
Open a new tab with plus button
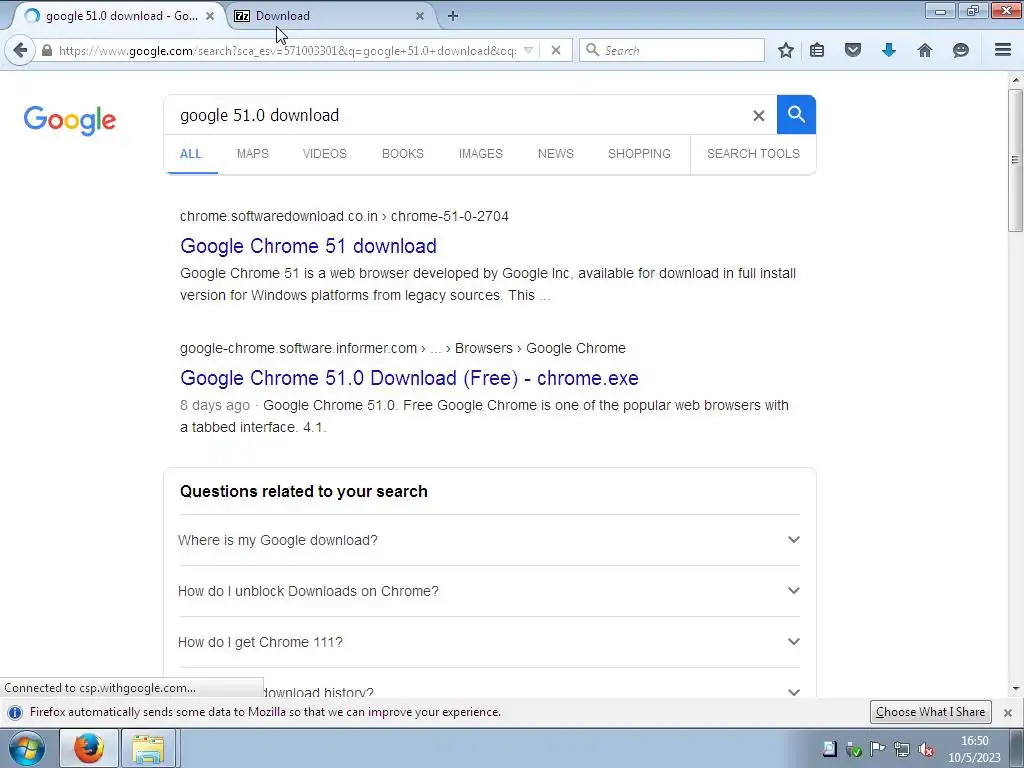(x=453, y=16)
